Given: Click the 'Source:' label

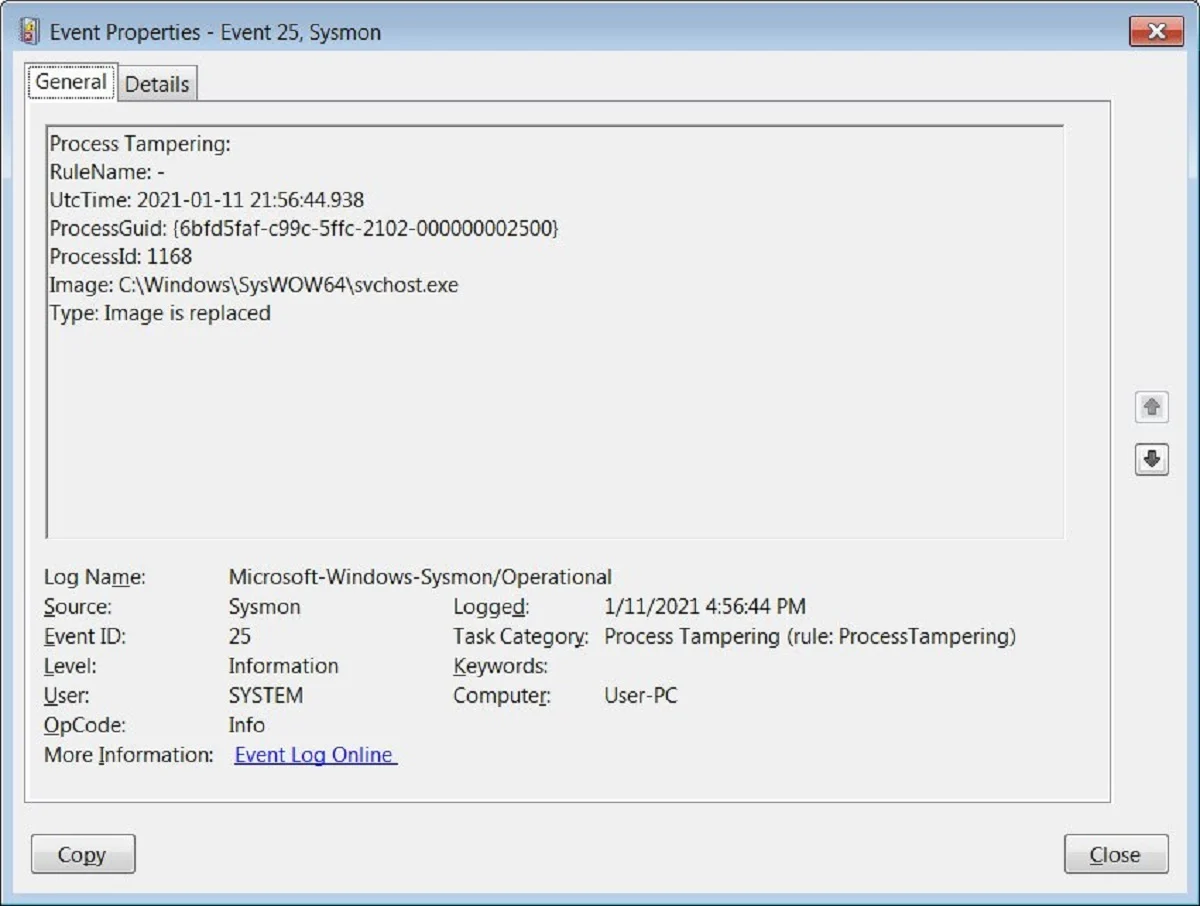Looking at the screenshot, I should [78, 607].
